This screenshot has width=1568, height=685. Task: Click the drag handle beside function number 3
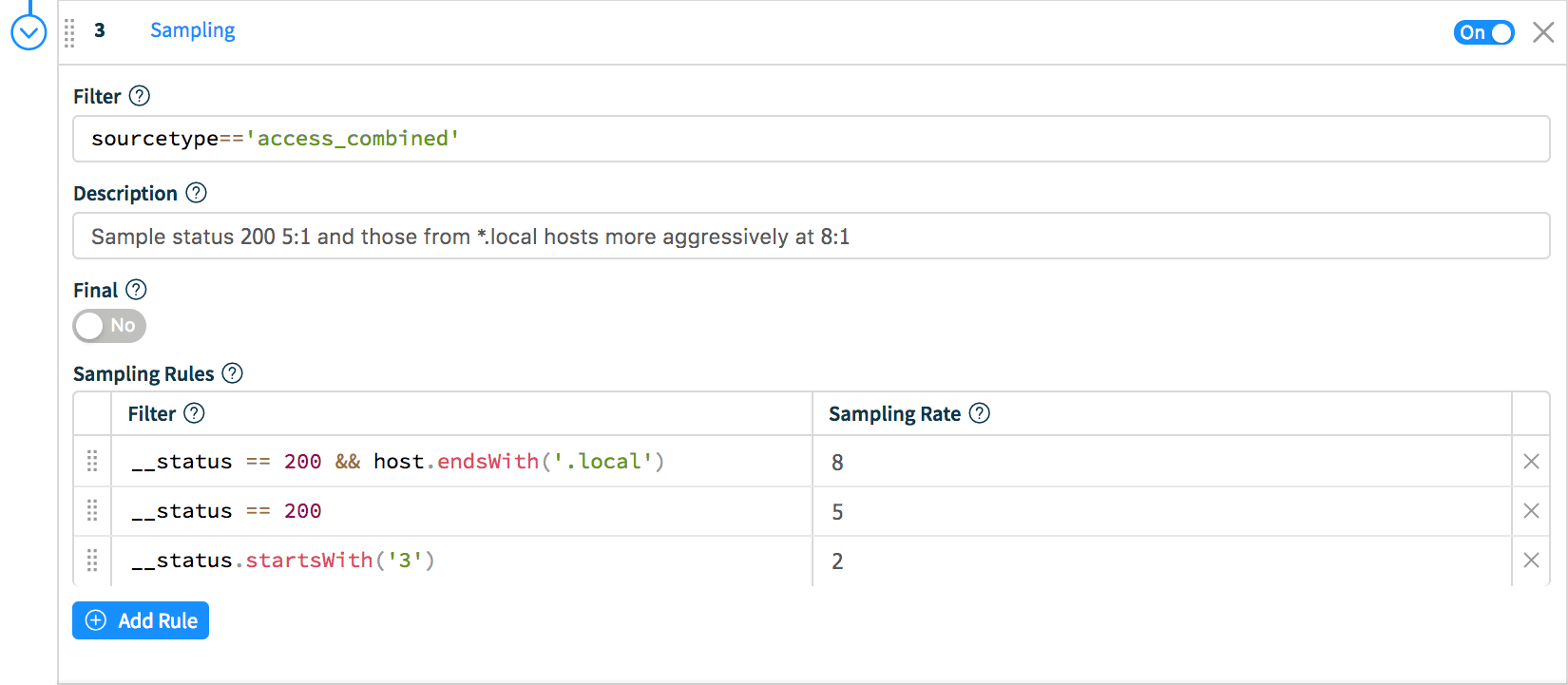(x=69, y=32)
